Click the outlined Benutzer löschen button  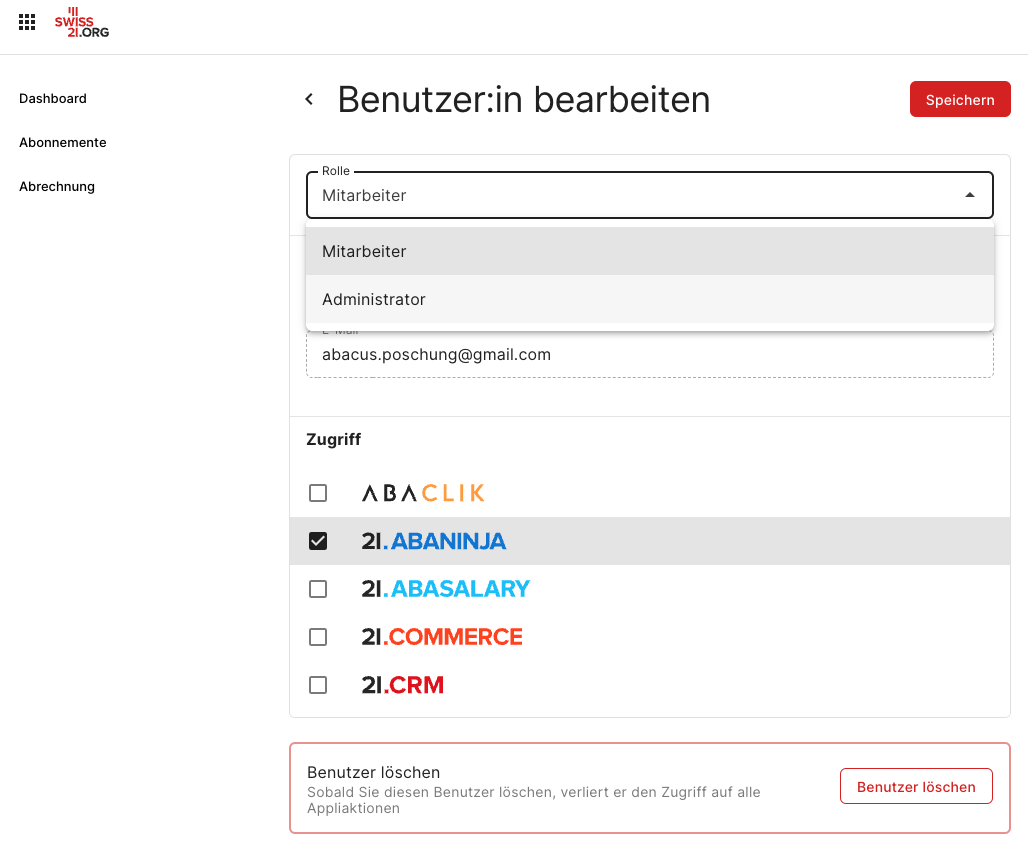coord(916,786)
